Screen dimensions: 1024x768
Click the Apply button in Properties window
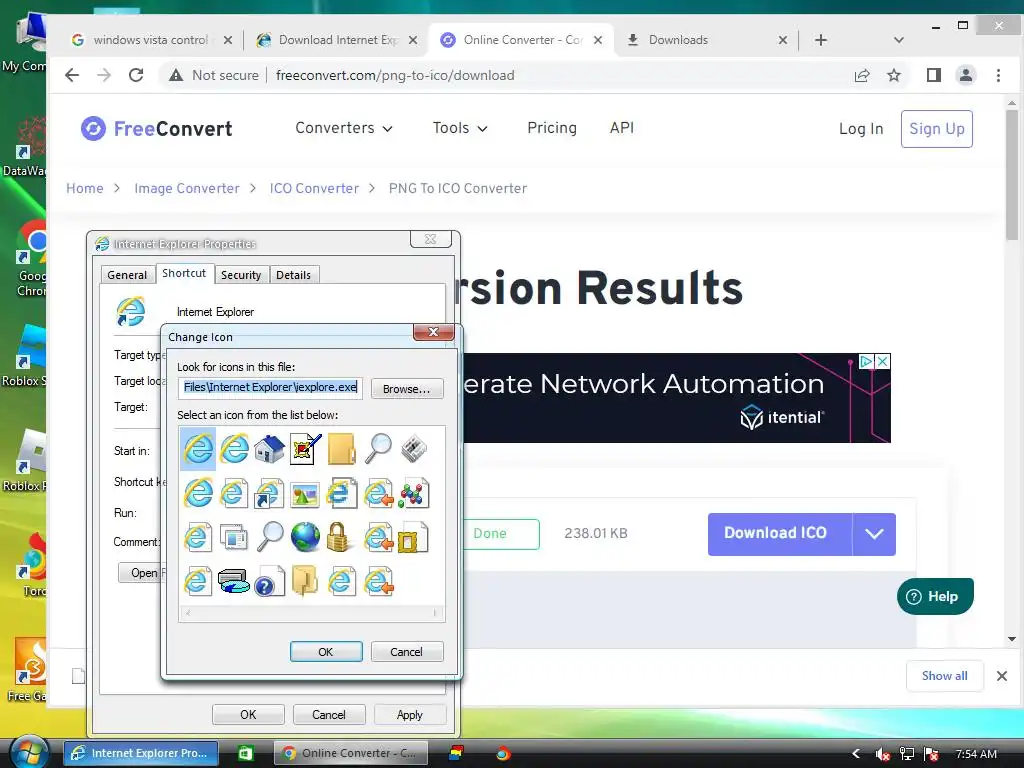(x=409, y=714)
